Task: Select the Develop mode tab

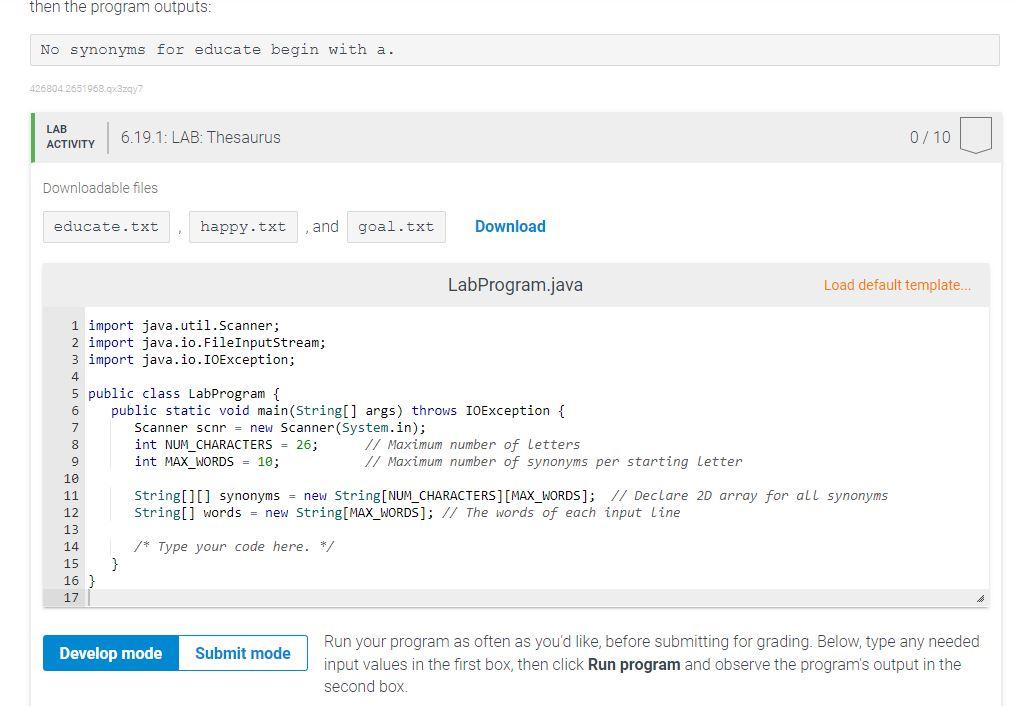Action: tap(110, 653)
